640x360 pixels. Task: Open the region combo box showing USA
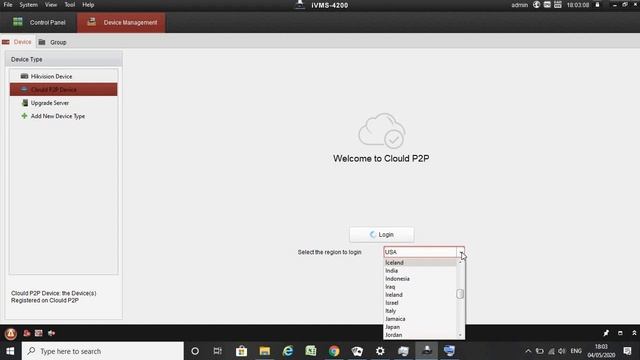click(x=424, y=252)
